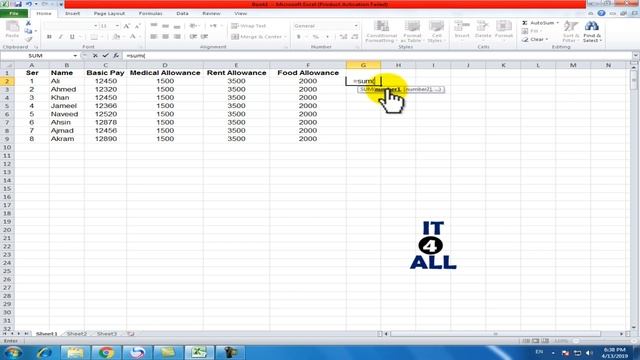Click the Increase Decimal icon

[x=343, y=37]
